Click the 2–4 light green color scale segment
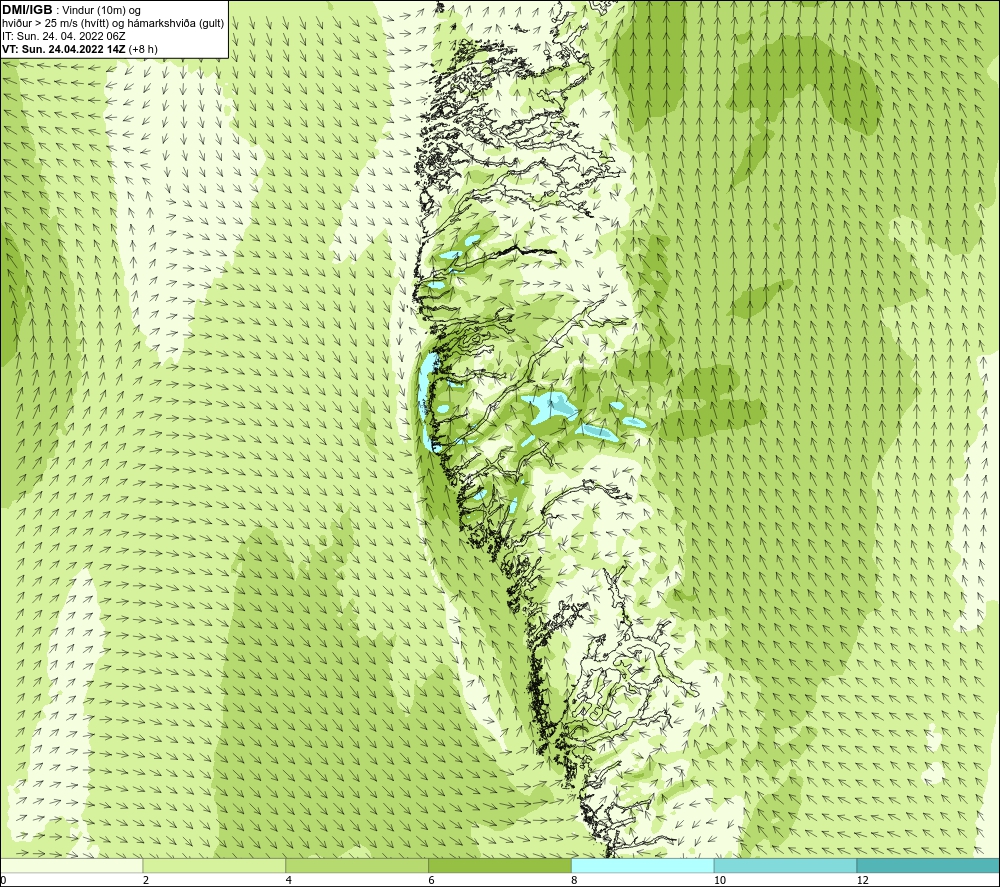The width and height of the screenshot is (1000, 887). (214, 865)
